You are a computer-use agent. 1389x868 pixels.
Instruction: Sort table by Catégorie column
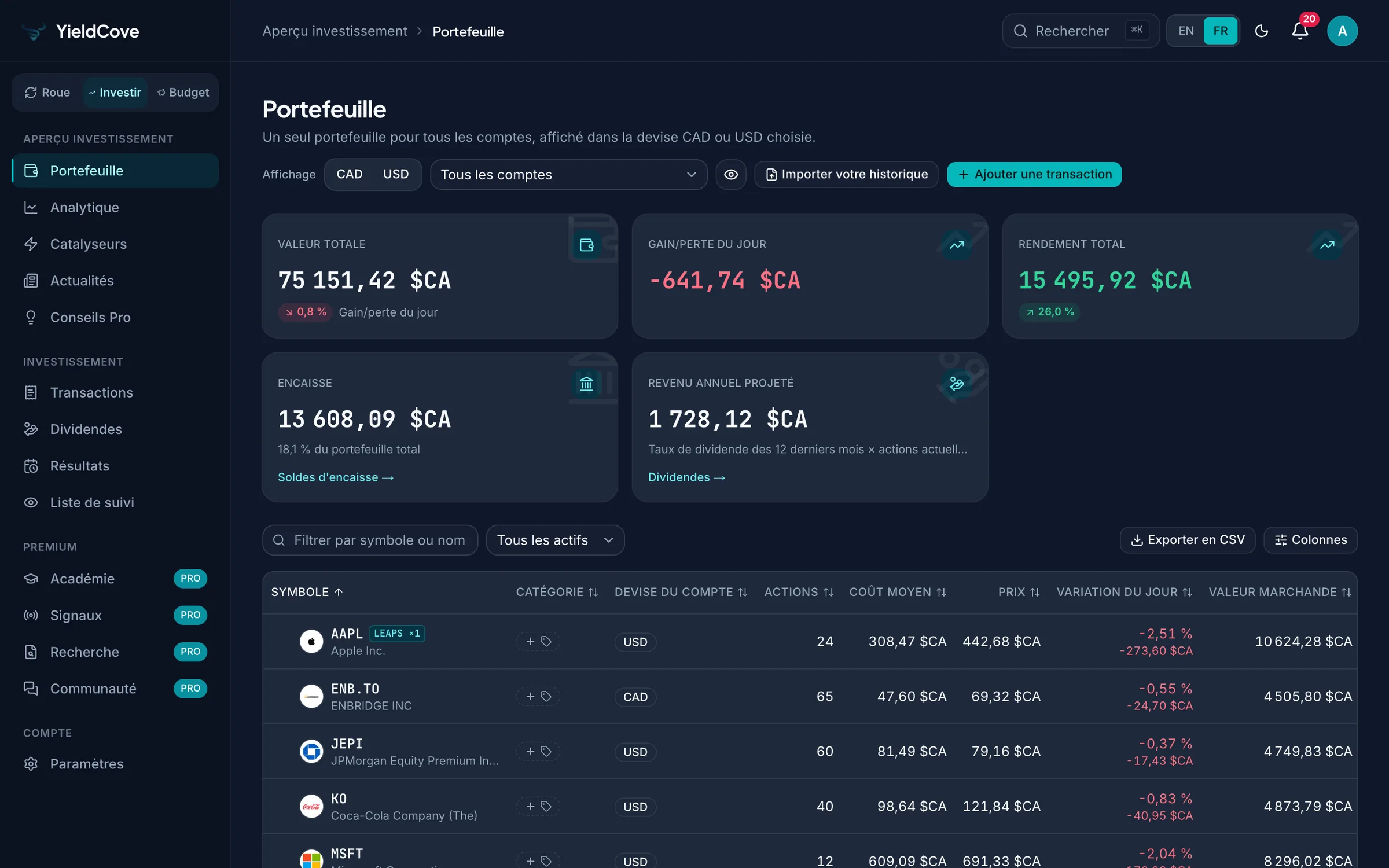[557, 592]
